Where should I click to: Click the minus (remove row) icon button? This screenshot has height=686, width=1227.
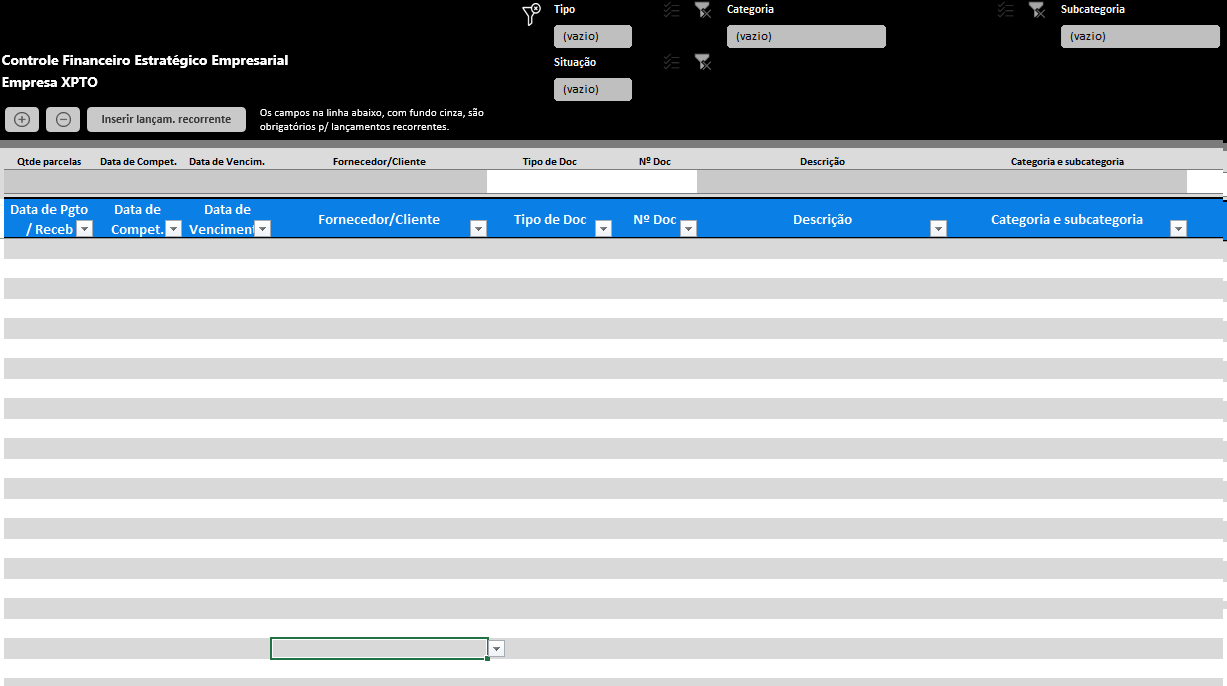[x=63, y=119]
